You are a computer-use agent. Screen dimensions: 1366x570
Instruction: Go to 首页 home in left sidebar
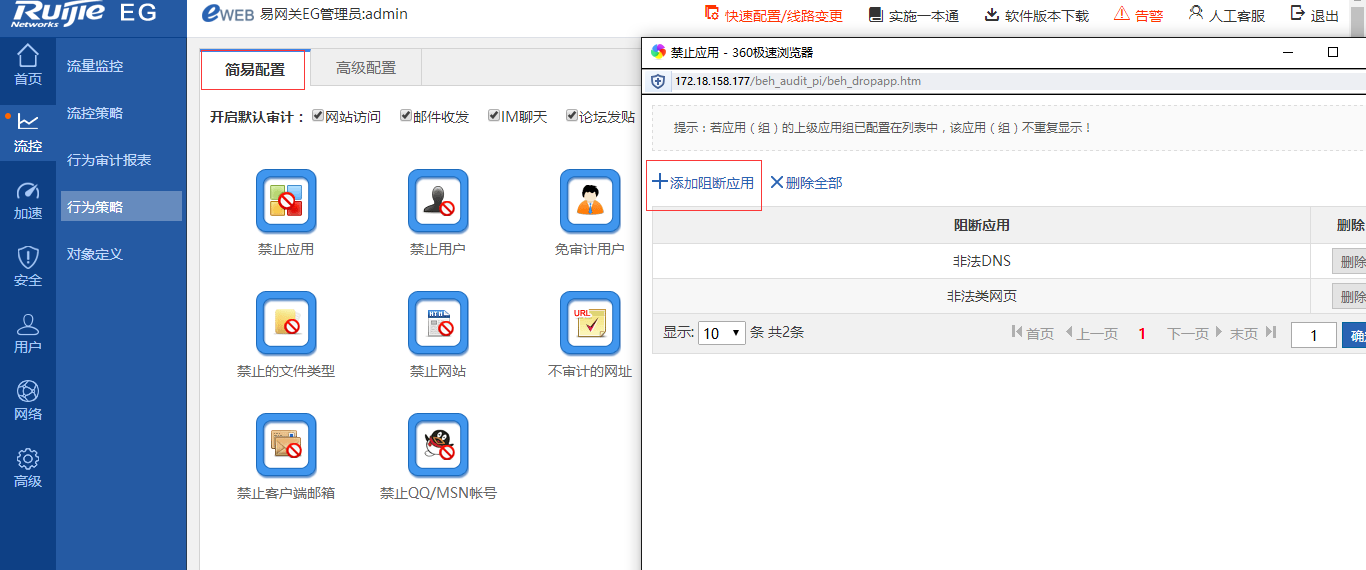(28, 65)
